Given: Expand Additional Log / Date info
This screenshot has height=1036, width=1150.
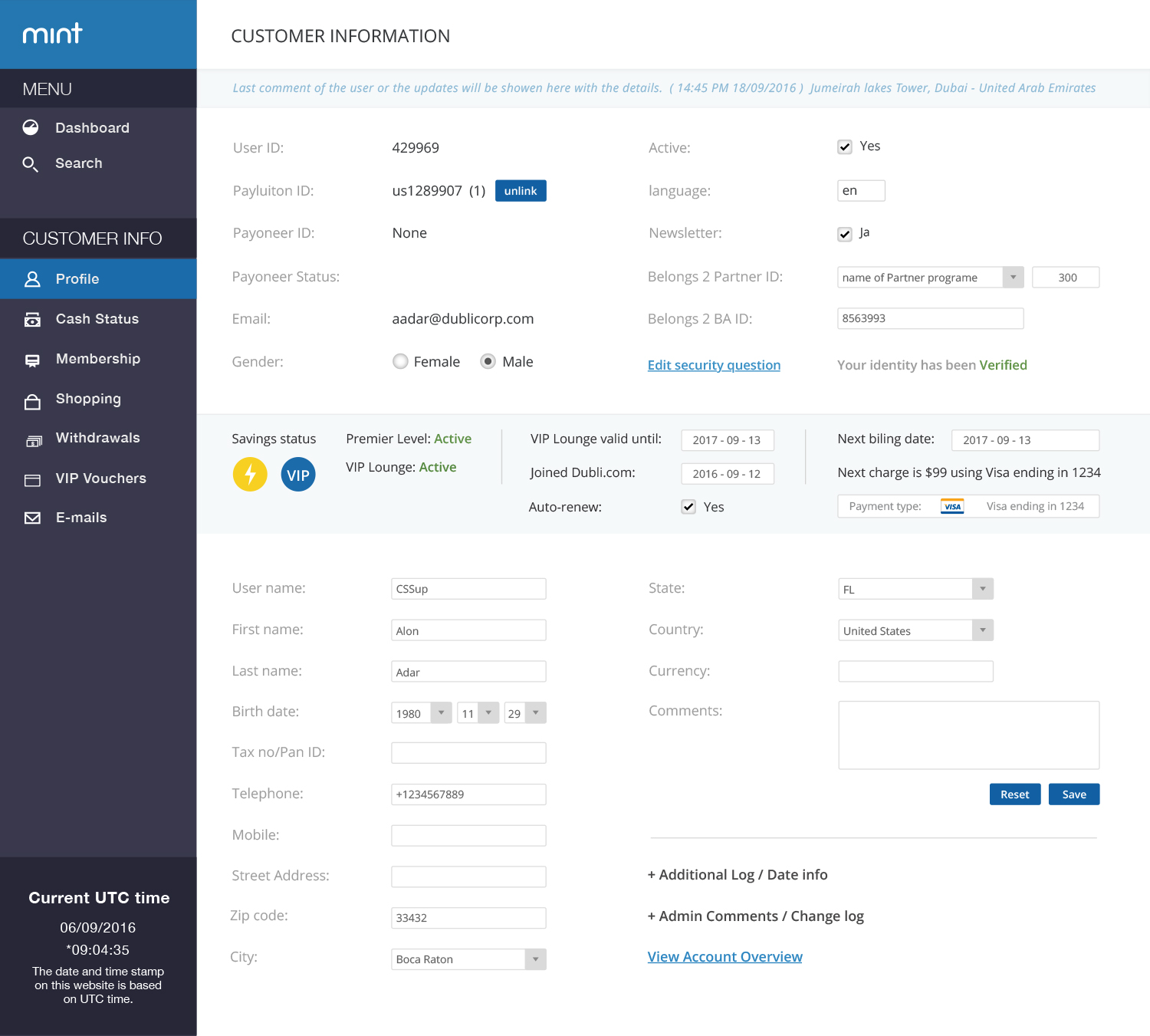Looking at the screenshot, I should 738,875.
